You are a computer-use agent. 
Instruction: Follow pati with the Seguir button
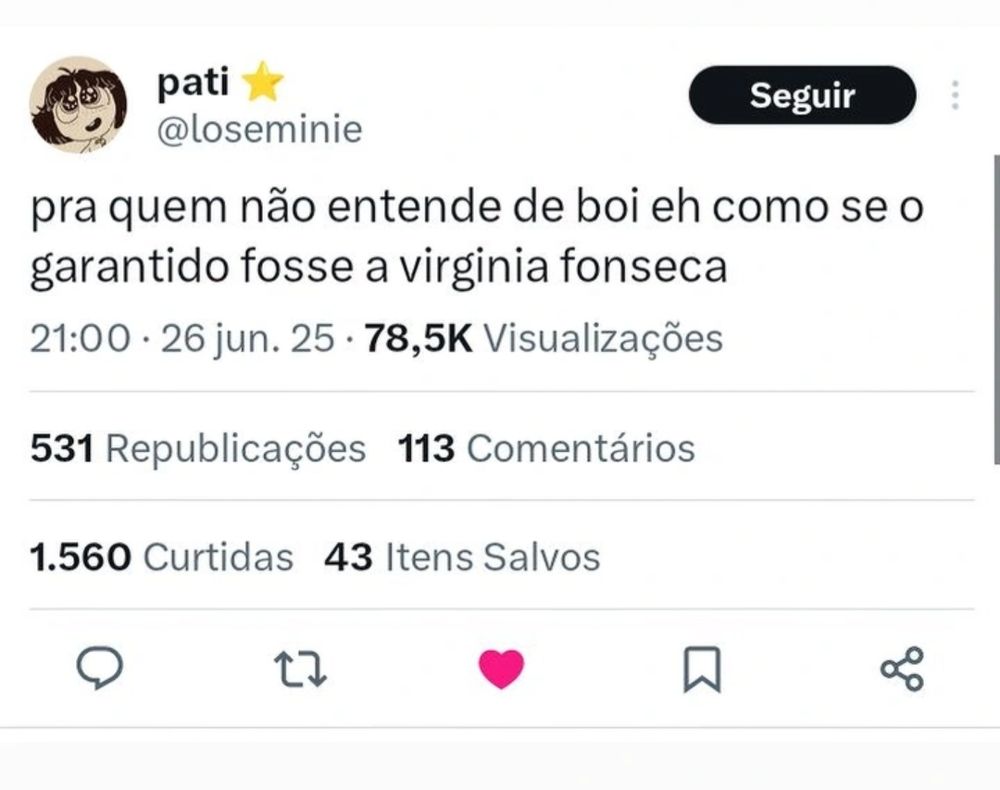coord(802,95)
